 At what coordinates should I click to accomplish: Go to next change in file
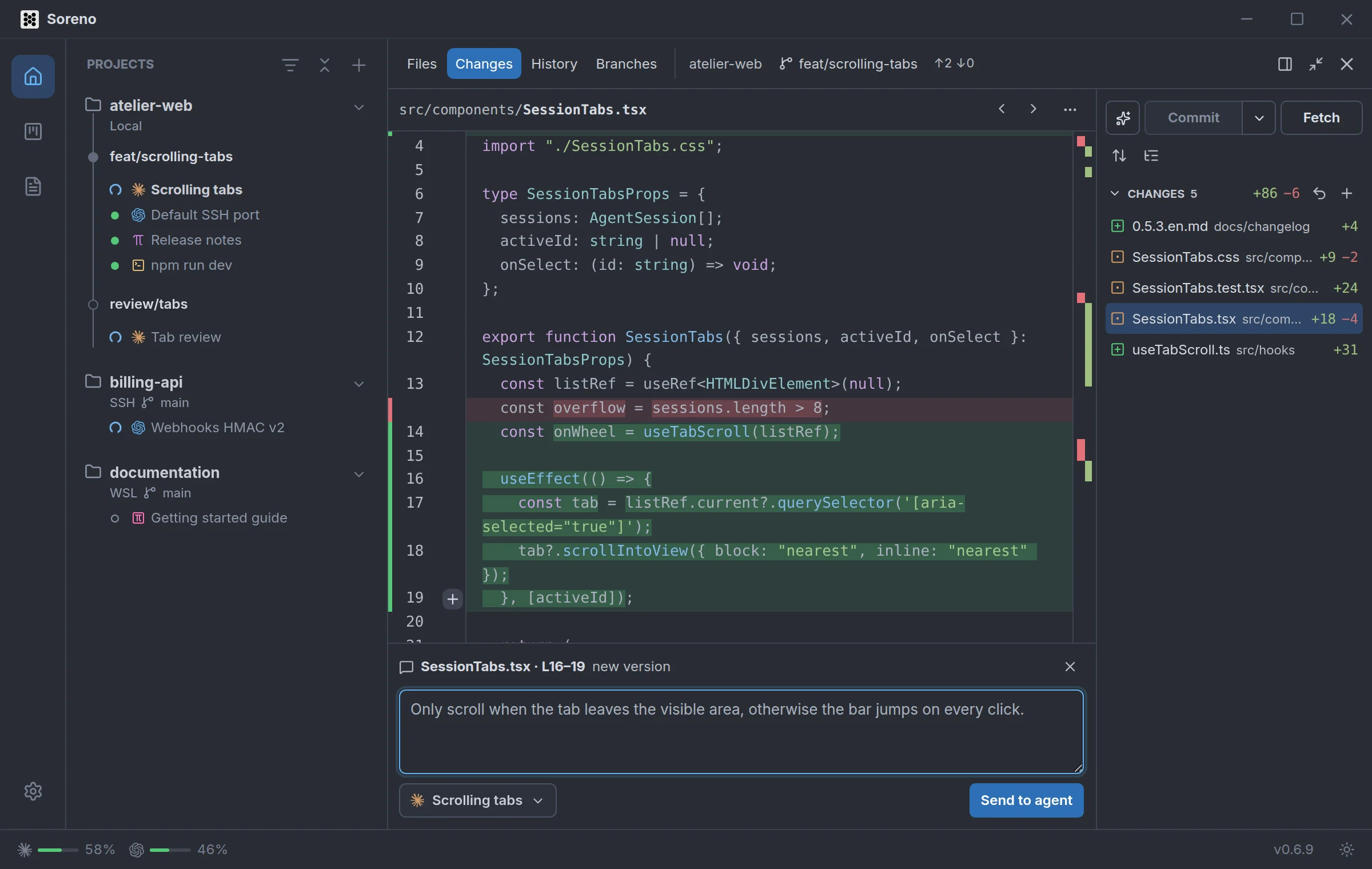pos(1033,109)
